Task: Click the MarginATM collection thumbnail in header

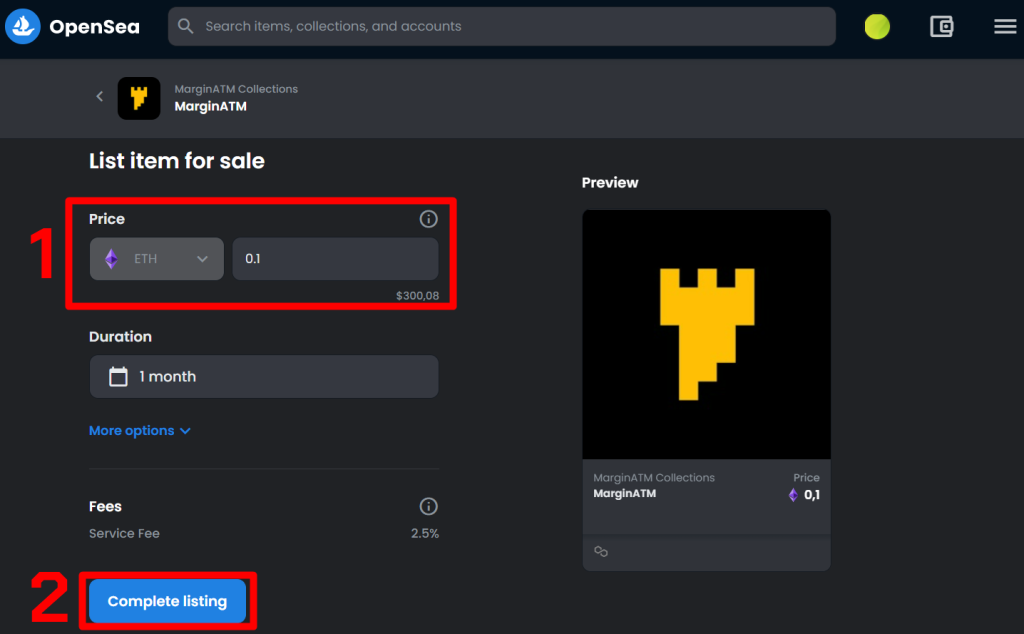Action: pyautogui.click(x=139, y=99)
